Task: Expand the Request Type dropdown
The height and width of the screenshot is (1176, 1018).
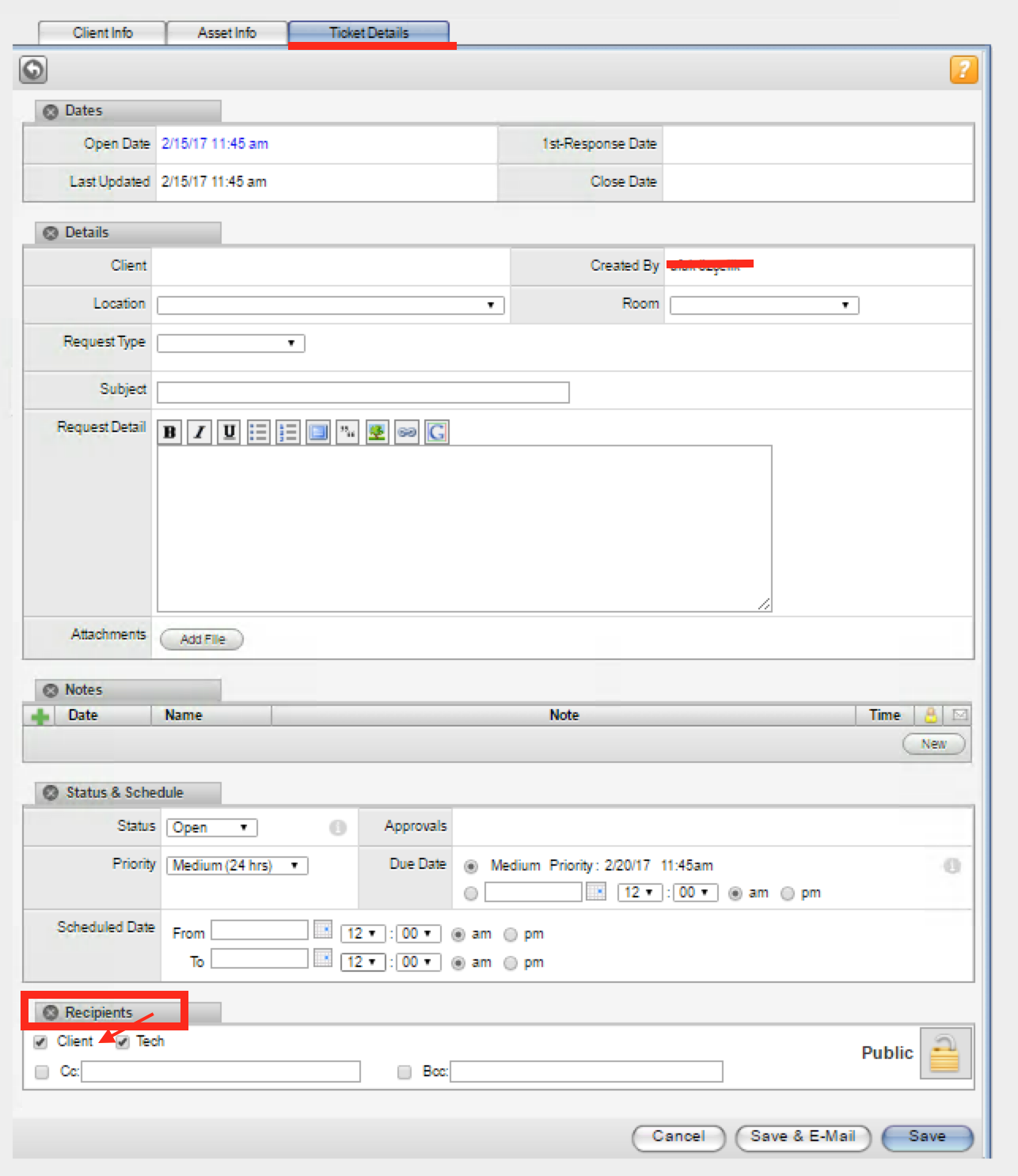Action: pyautogui.click(x=230, y=343)
